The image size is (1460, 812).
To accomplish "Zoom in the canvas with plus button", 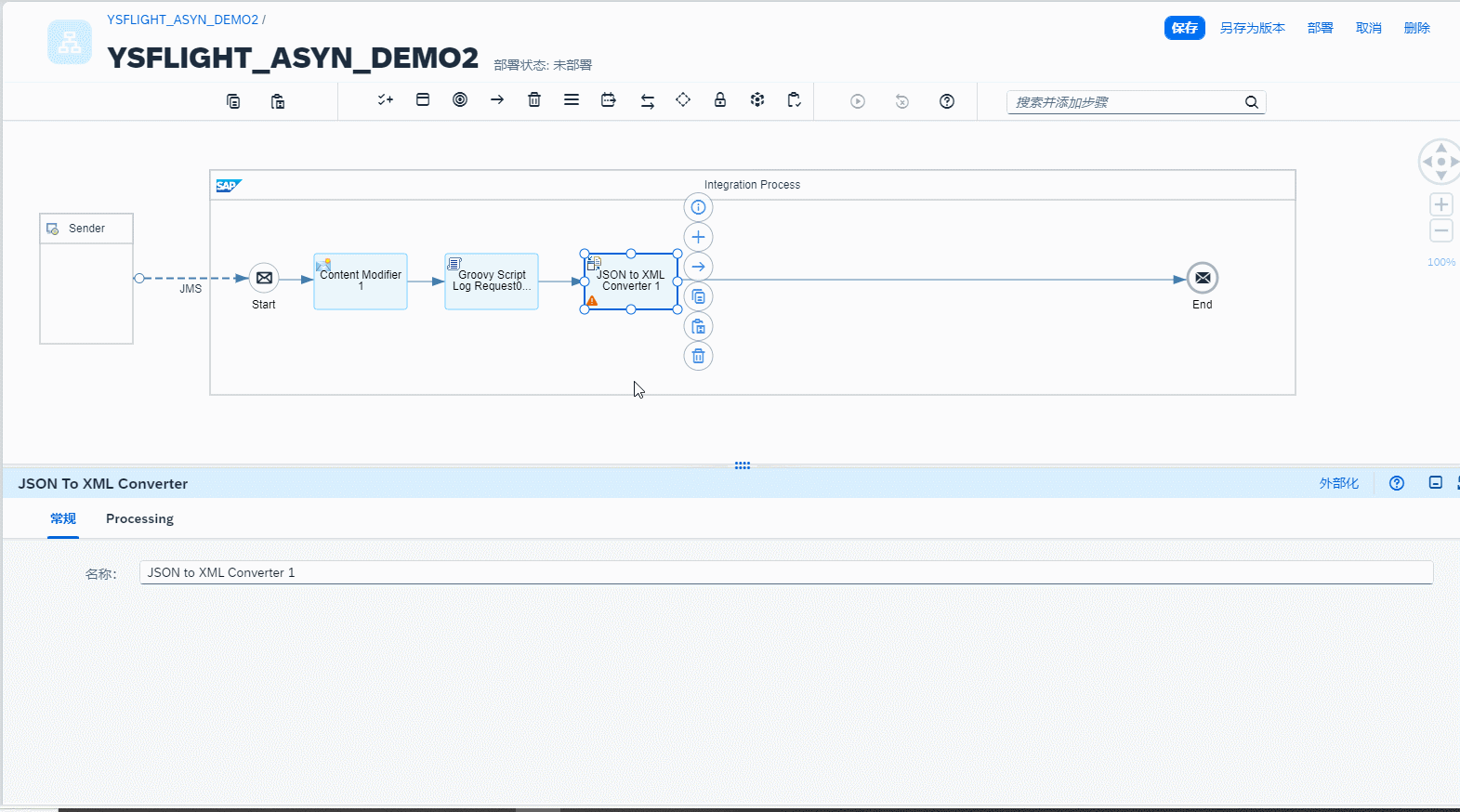I will coord(1441,204).
